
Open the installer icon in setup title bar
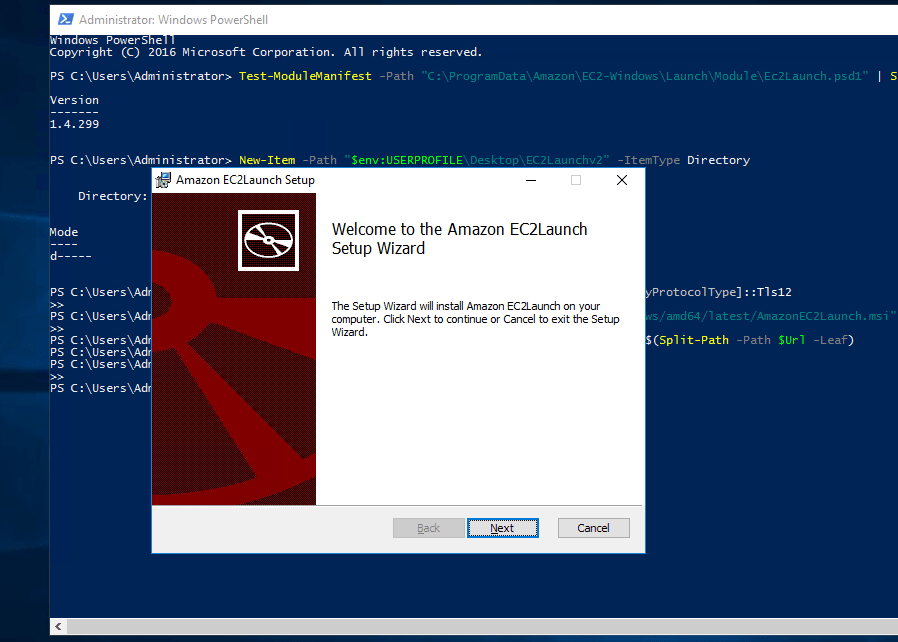point(163,180)
